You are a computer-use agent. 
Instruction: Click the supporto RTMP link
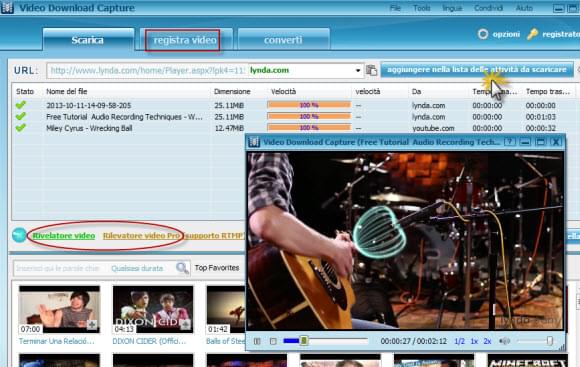pyautogui.click(x=214, y=236)
